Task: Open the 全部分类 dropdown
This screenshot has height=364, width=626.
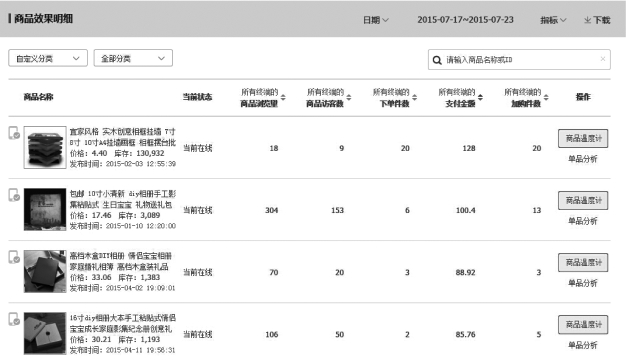Action: [133, 58]
